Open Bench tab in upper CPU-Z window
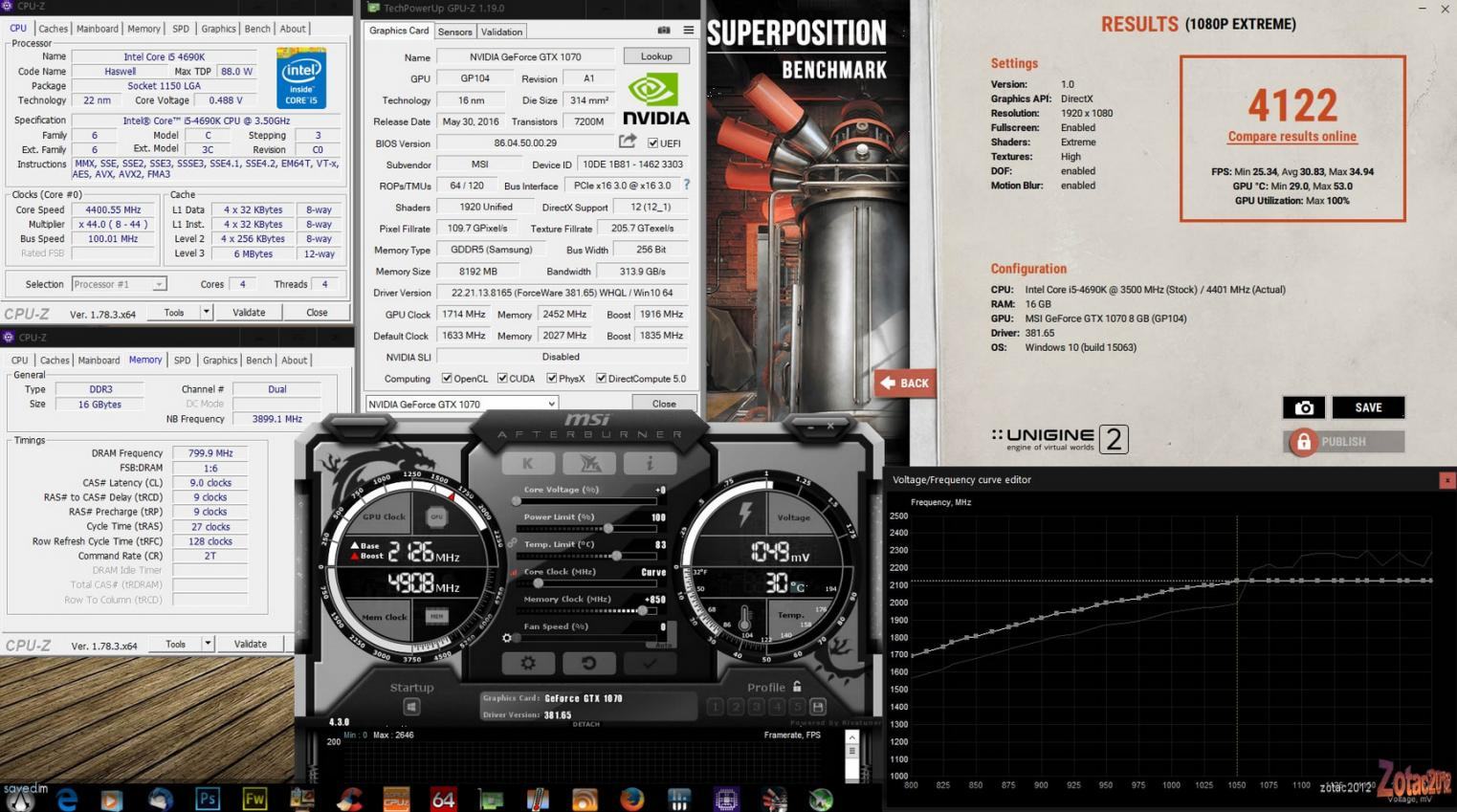 pyautogui.click(x=257, y=29)
